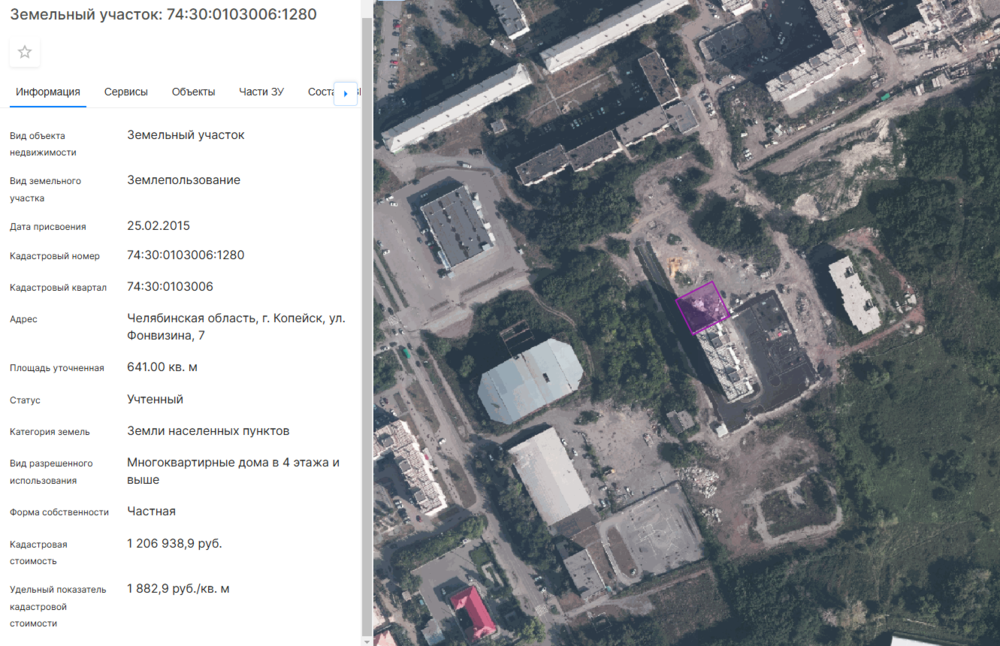
Task: Click the Кадастровый номер value 74:30:0103006:1280
Action: click(185, 255)
